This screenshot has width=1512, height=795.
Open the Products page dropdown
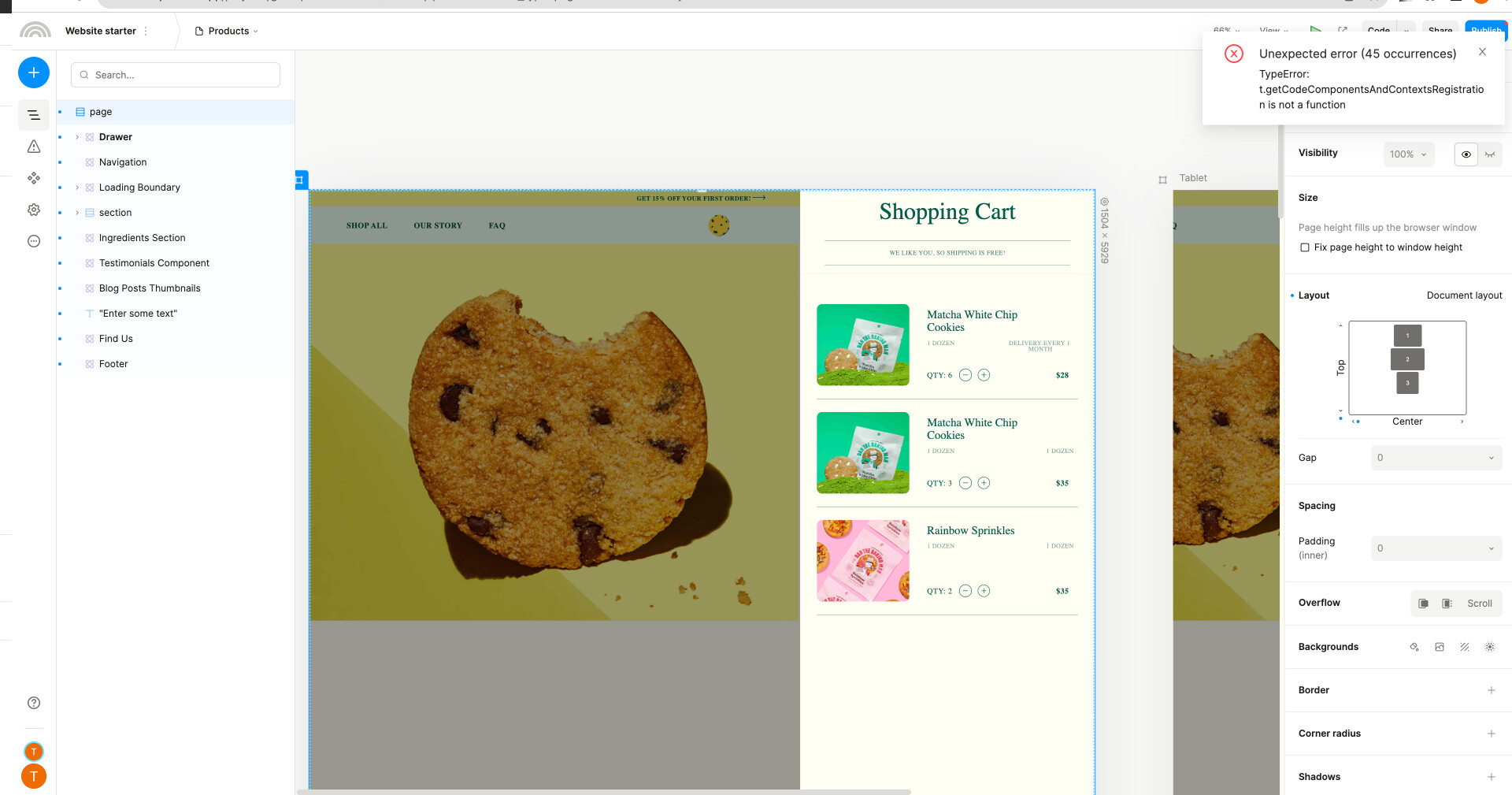(x=228, y=32)
